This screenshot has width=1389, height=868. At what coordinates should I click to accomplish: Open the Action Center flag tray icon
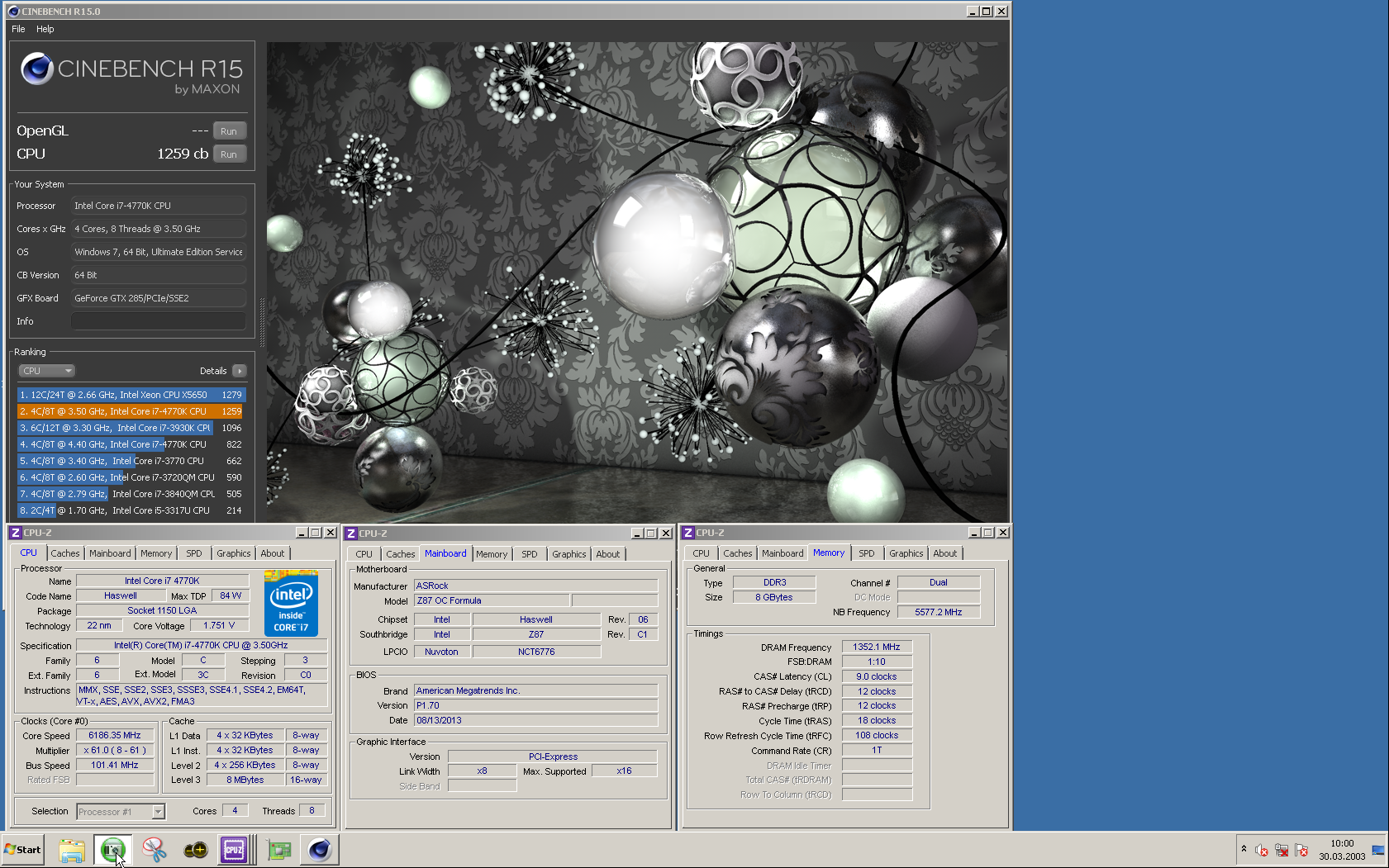point(1301,851)
